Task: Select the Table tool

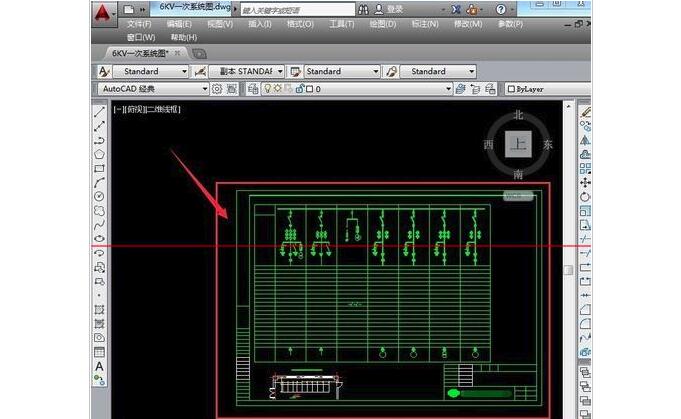Action: point(99,352)
